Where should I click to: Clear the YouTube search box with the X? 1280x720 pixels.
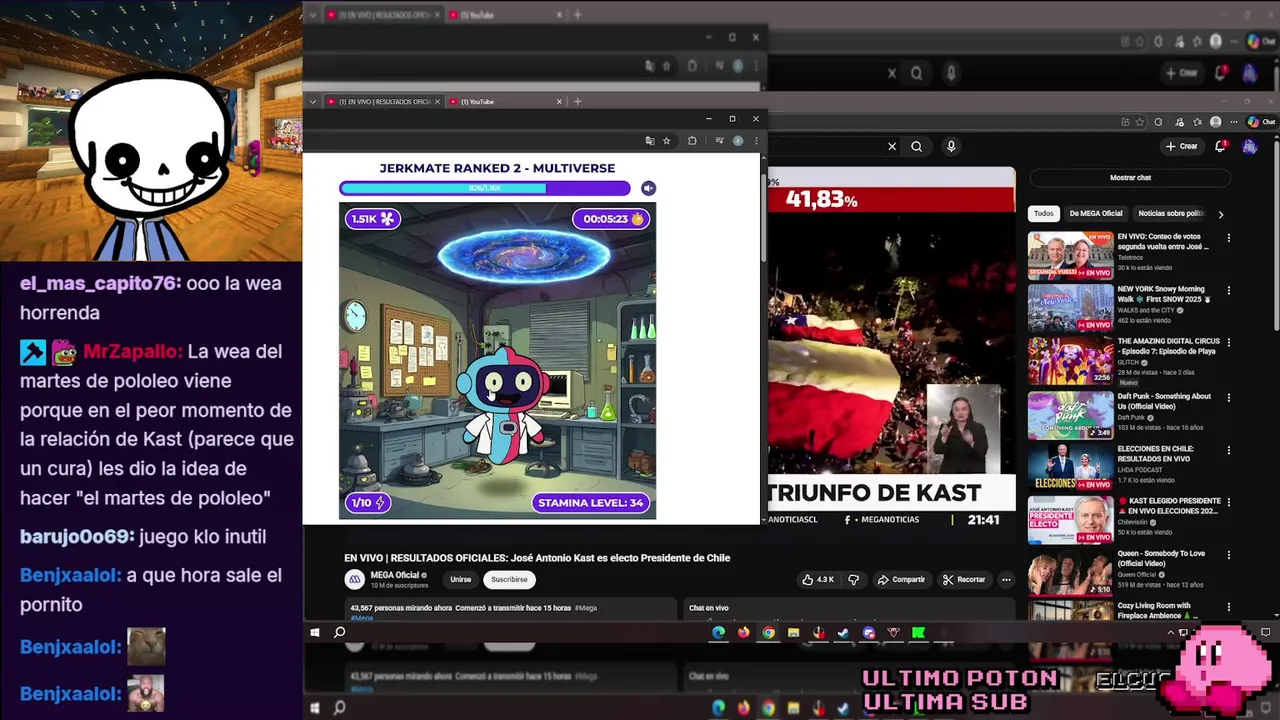tap(892, 146)
